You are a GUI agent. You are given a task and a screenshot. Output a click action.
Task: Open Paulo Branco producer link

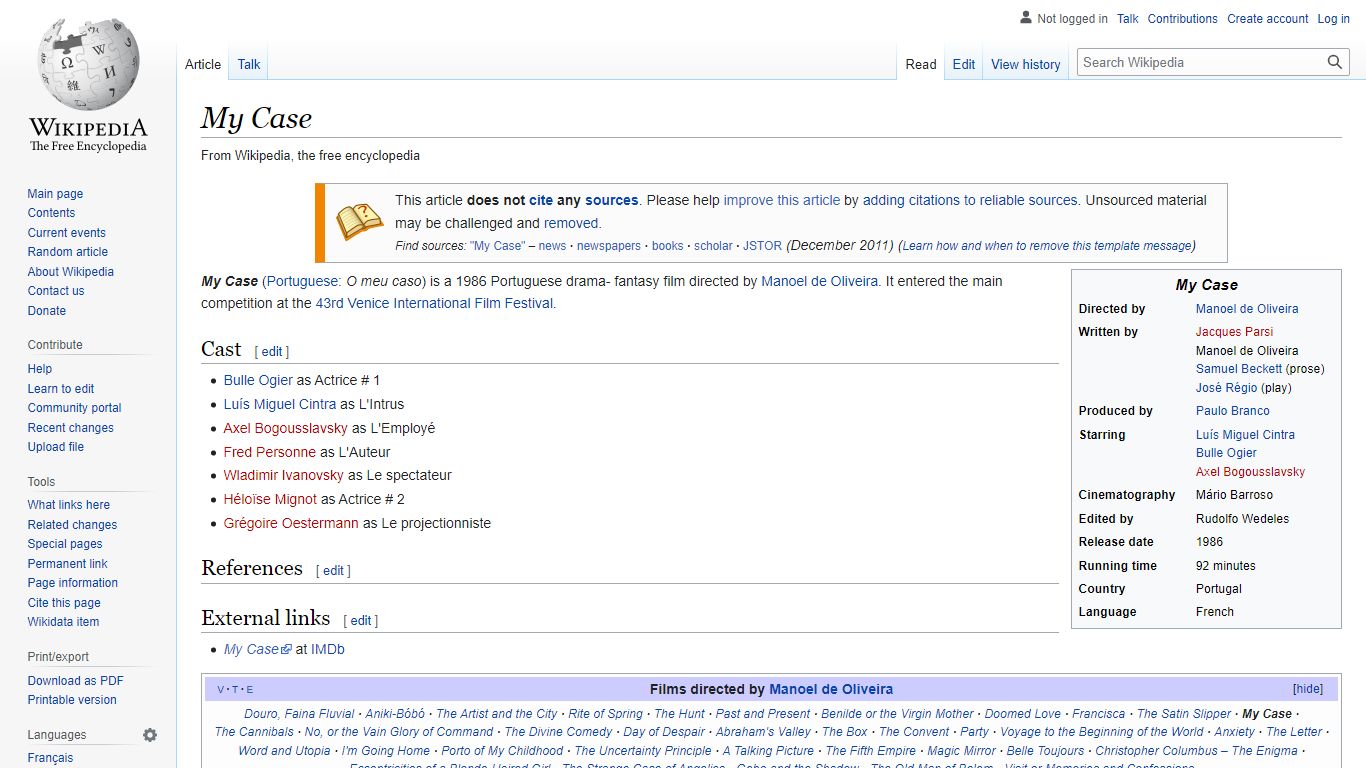point(1233,411)
